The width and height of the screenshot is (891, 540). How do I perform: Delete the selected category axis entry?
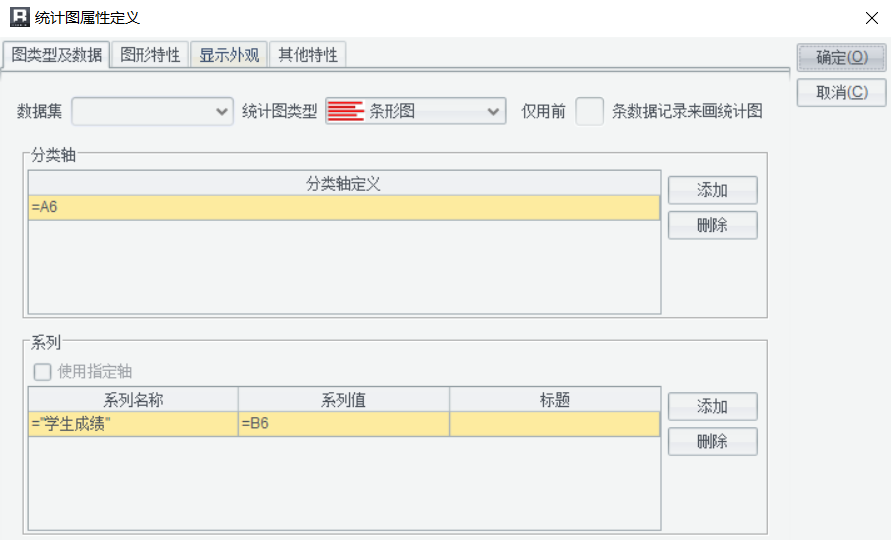click(x=712, y=225)
